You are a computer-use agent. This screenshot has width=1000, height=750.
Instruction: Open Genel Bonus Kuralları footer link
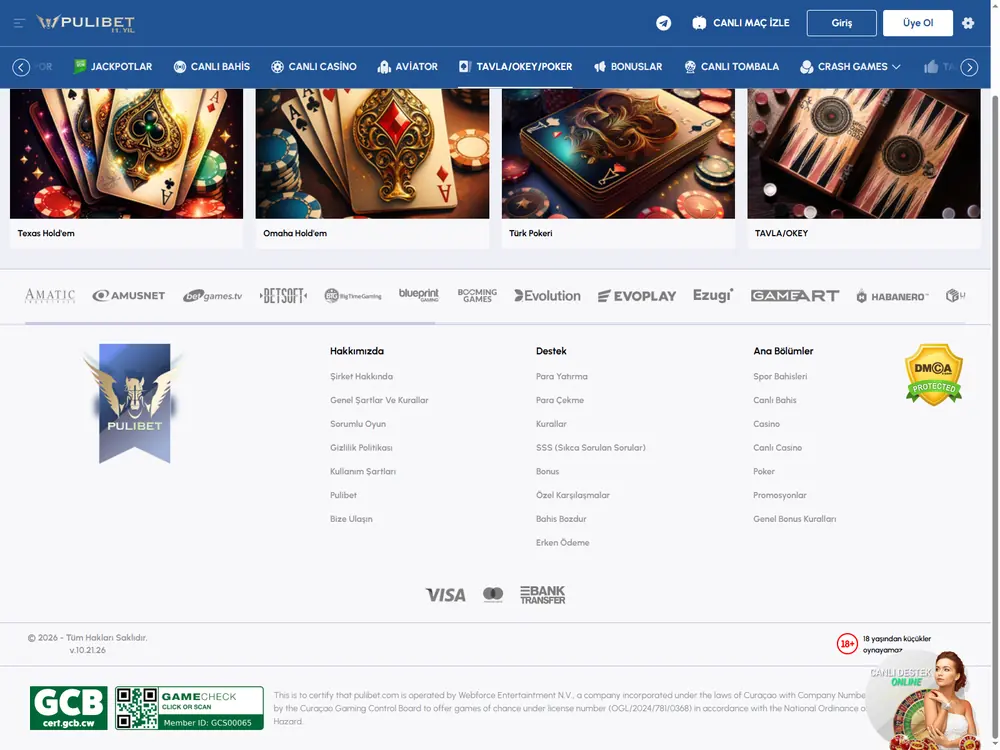coord(795,519)
